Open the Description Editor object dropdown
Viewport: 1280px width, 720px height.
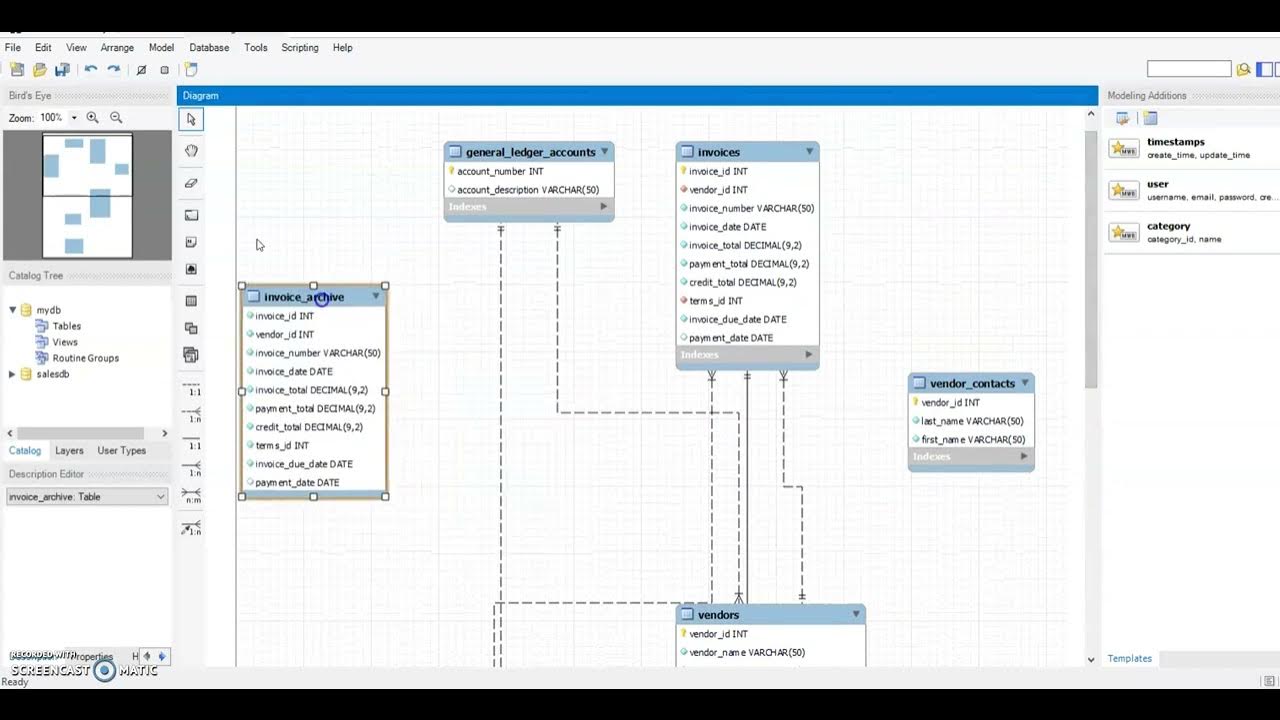(x=161, y=497)
